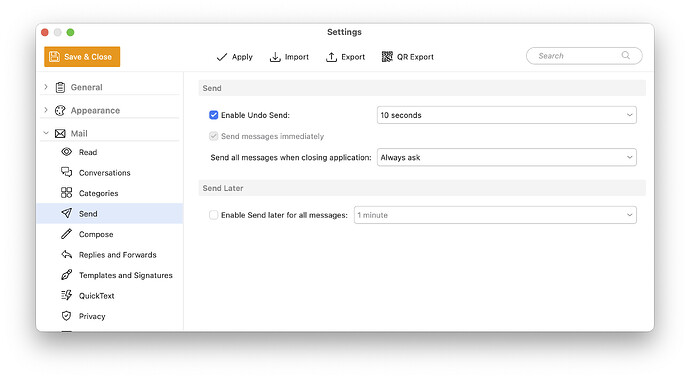The width and height of the screenshot is (690, 379).
Task: Select the Send item in sidebar
Action: coord(110,213)
